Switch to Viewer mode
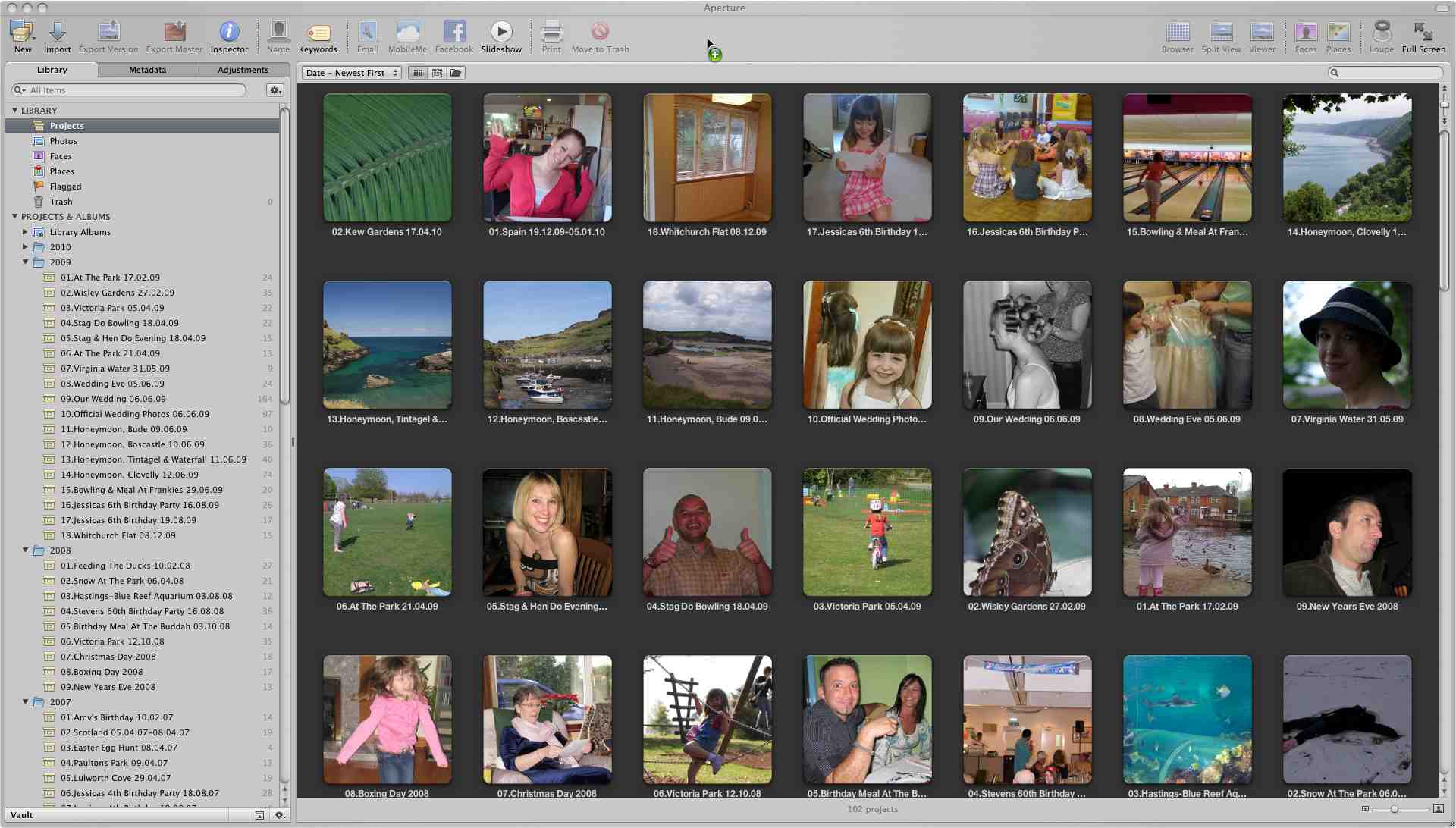This screenshot has height=828, width=1456. click(x=1261, y=36)
